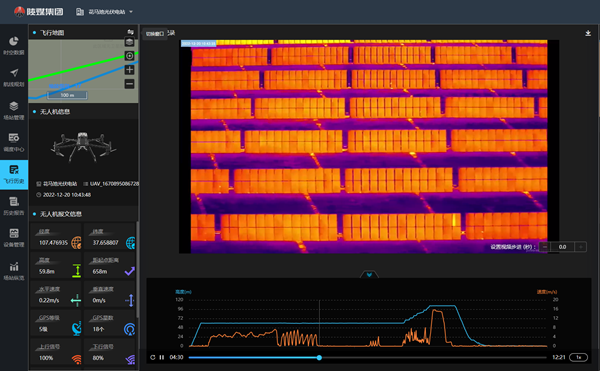Replay the flight video from start
600x371 pixels.
tap(153, 357)
